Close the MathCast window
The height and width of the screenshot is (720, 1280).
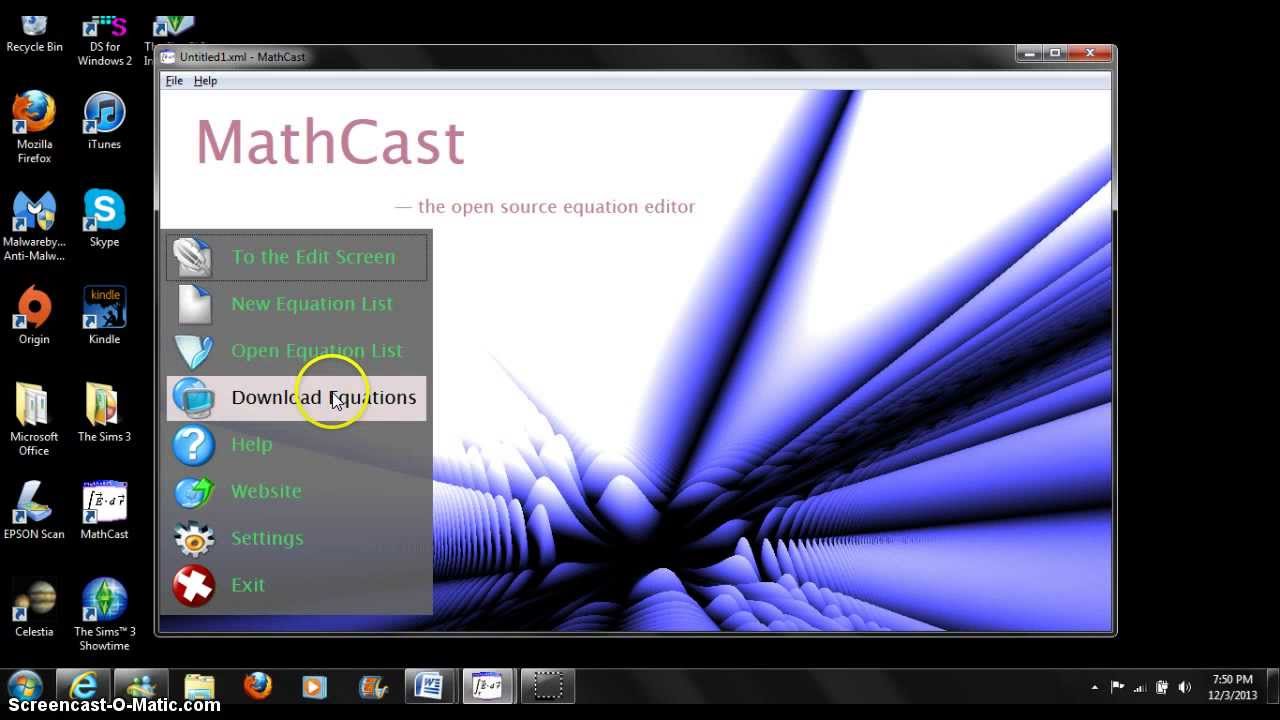pyautogui.click(x=1090, y=53)
